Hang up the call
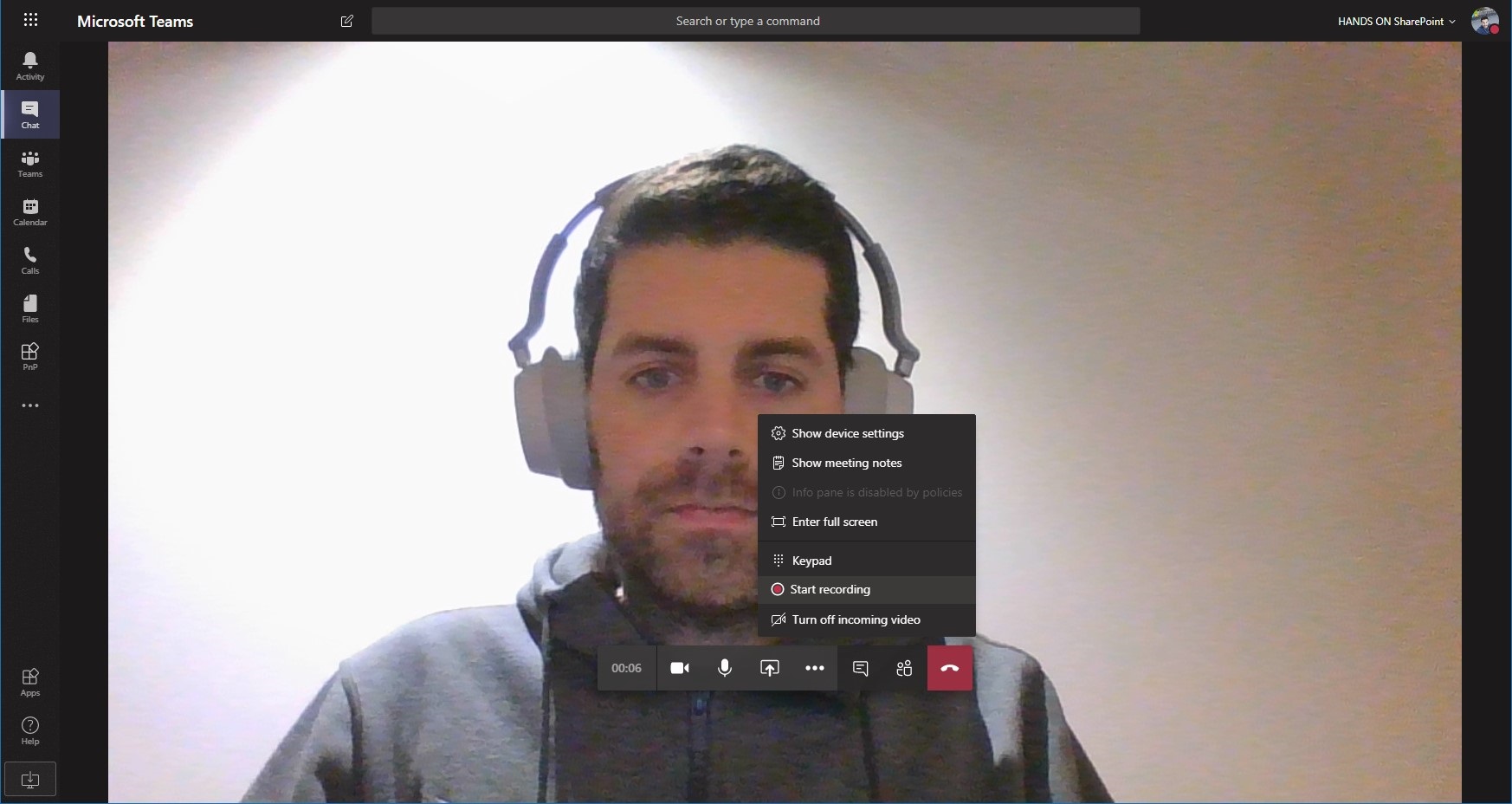The width and height of the screenshot is (1512, 804). tap(949, 668)
